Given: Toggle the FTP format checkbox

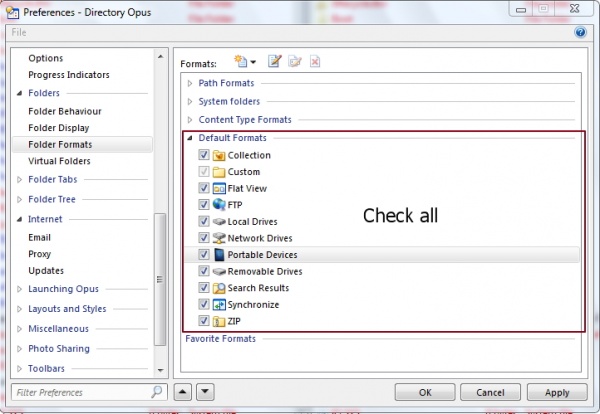Looking at the screenshot, I should pos(204,205).
